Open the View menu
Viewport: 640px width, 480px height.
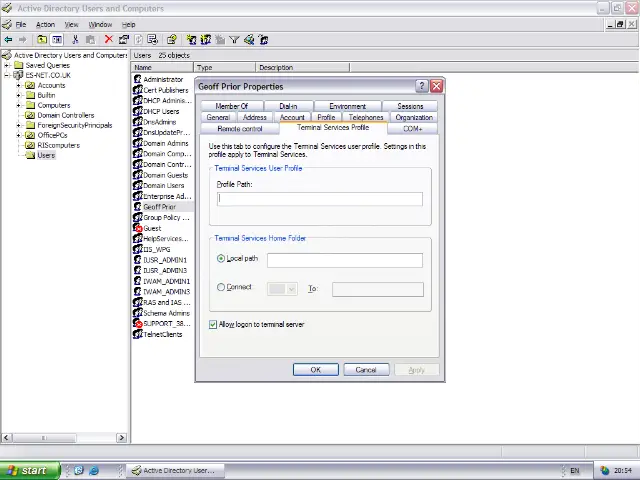pos(71,24)
